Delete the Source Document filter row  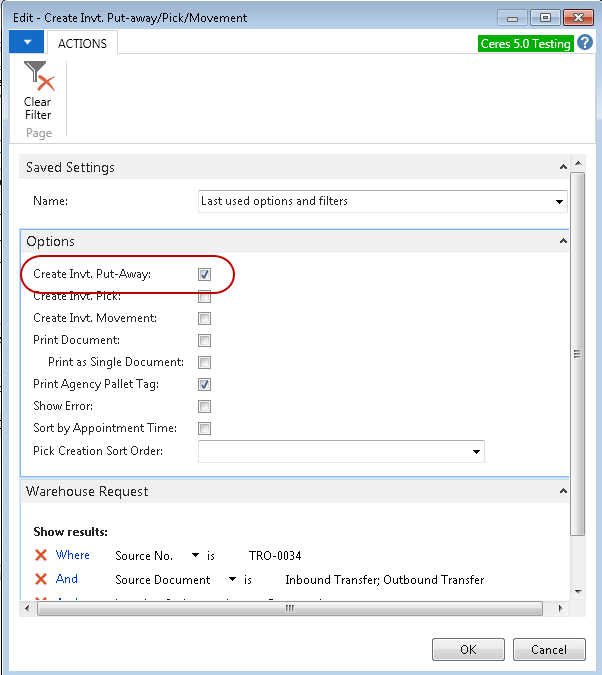point(41,580)
